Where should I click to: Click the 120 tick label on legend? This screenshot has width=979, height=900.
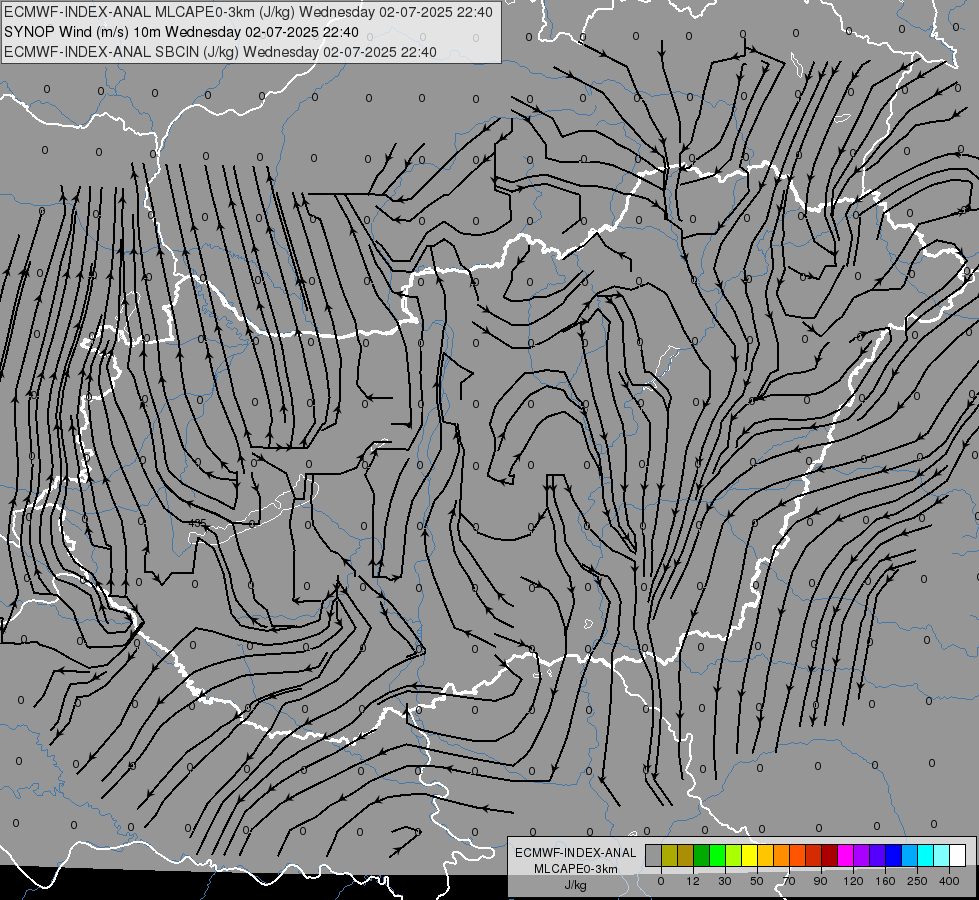pyautogui.click(x=853, y=881)
